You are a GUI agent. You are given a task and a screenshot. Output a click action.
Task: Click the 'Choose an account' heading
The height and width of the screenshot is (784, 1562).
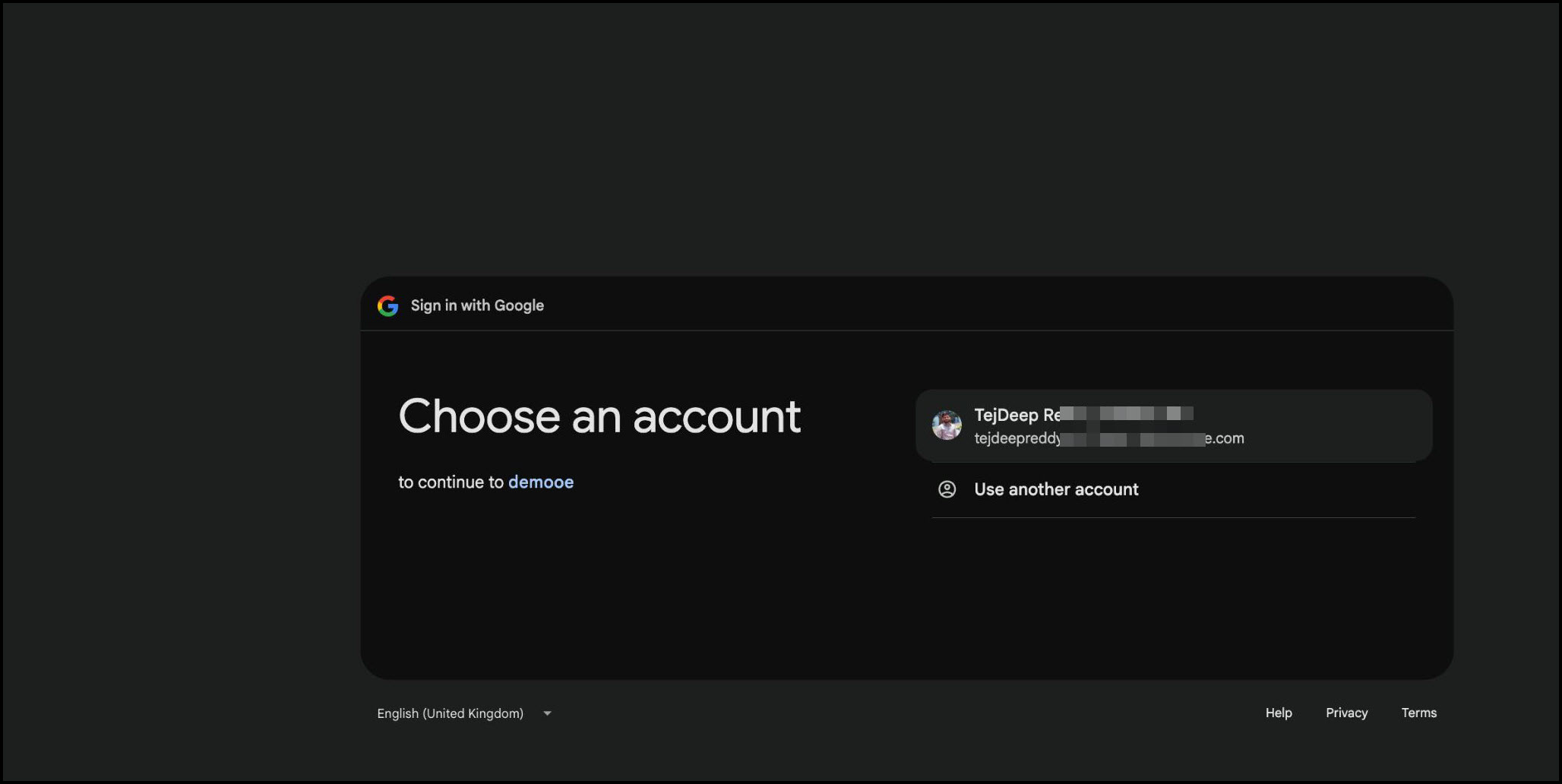[599, 416]
